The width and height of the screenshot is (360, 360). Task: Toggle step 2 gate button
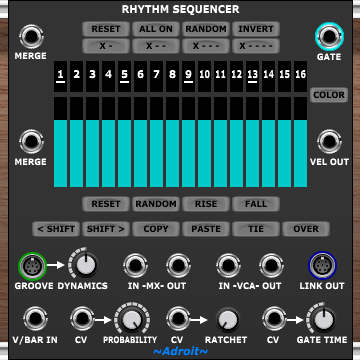[76, 76]
